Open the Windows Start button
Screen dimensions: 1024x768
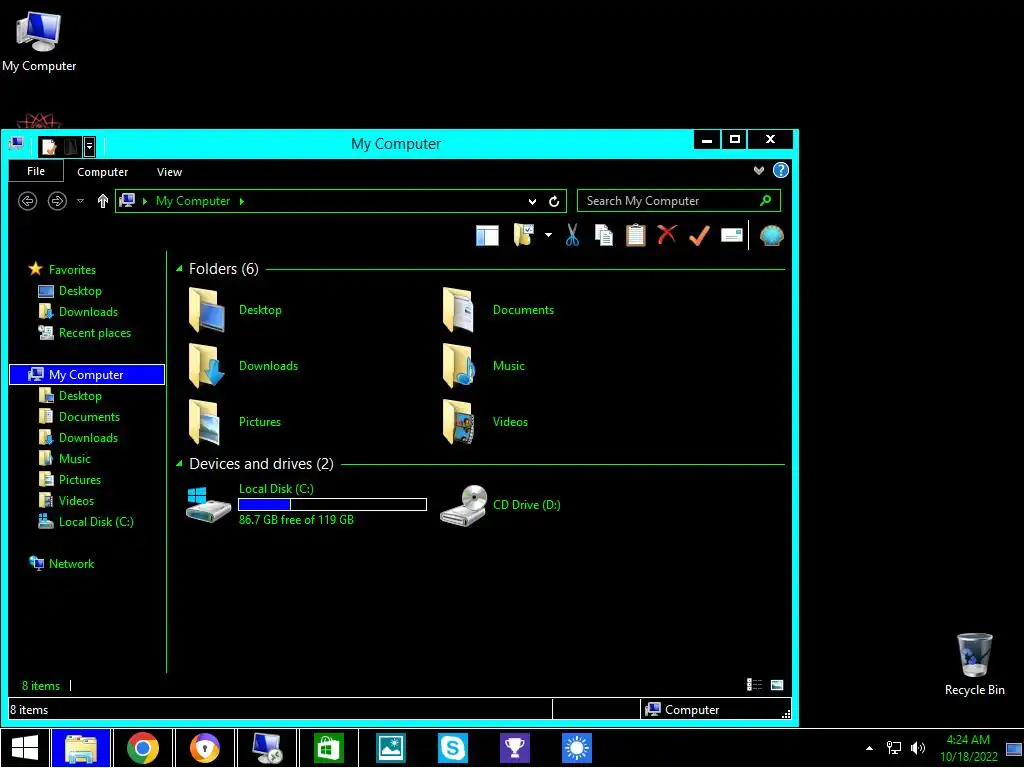25,748
